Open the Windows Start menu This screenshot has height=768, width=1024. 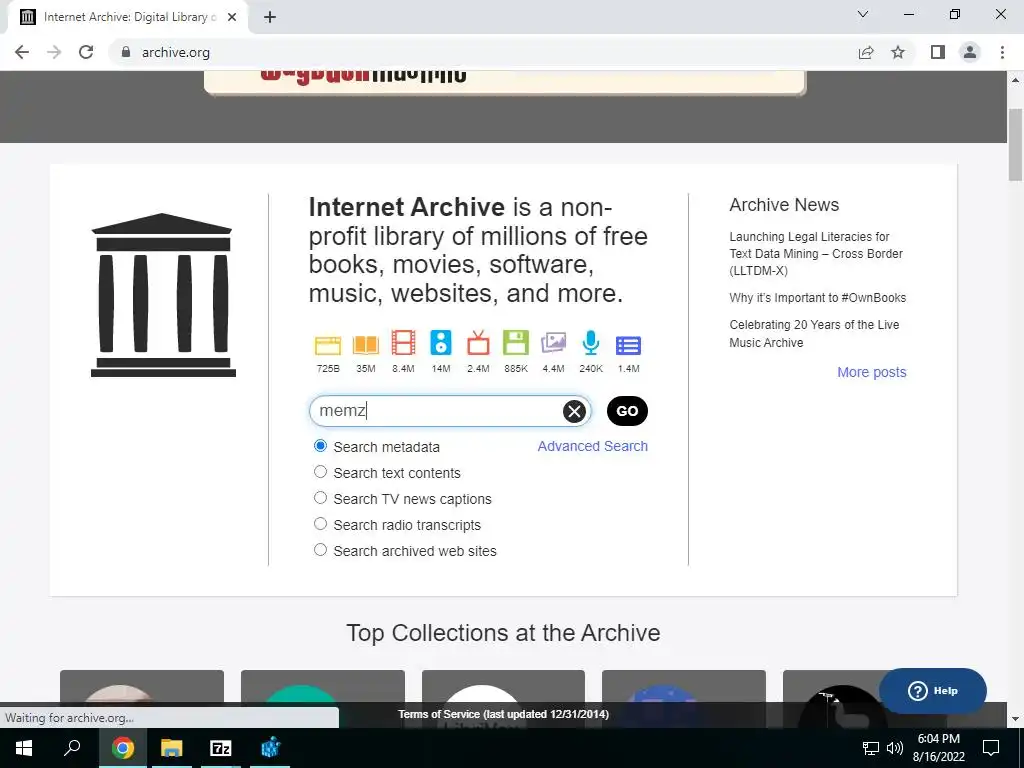tap(24, 748)
